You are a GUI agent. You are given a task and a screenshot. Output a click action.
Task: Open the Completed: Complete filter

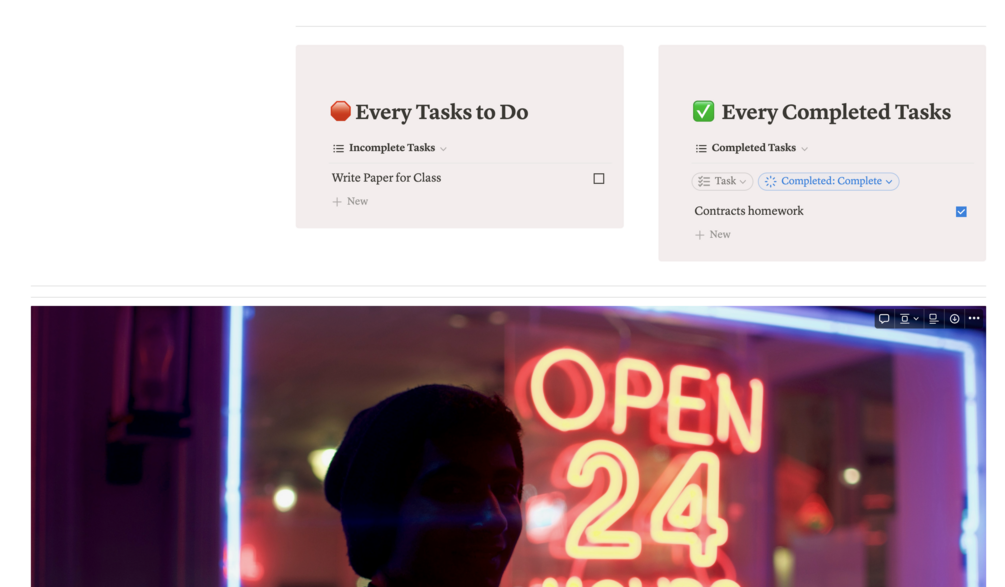coord(828,181)
